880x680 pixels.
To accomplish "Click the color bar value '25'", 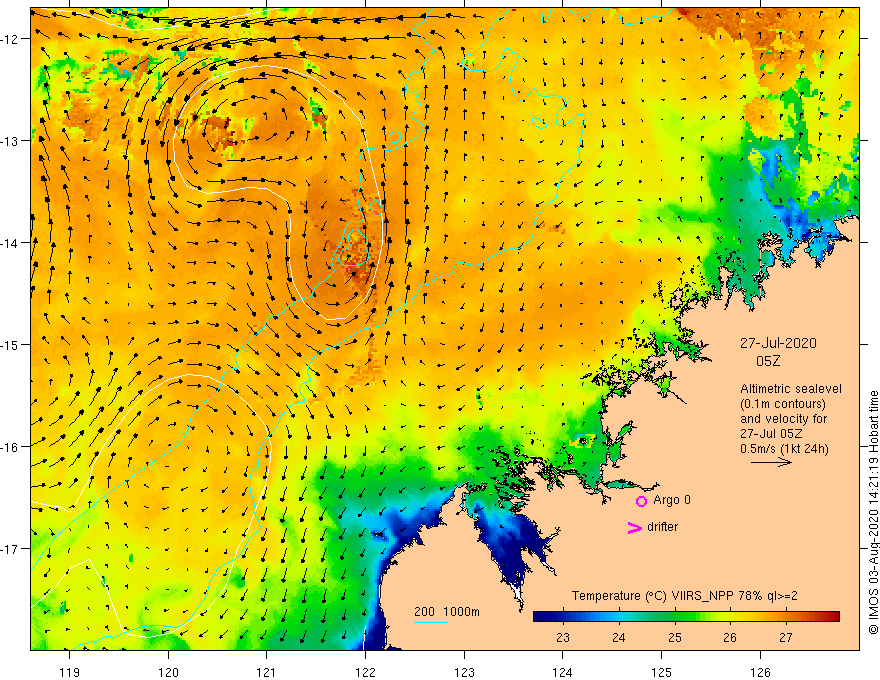I will pyautogui.click(x=675, y=638).
